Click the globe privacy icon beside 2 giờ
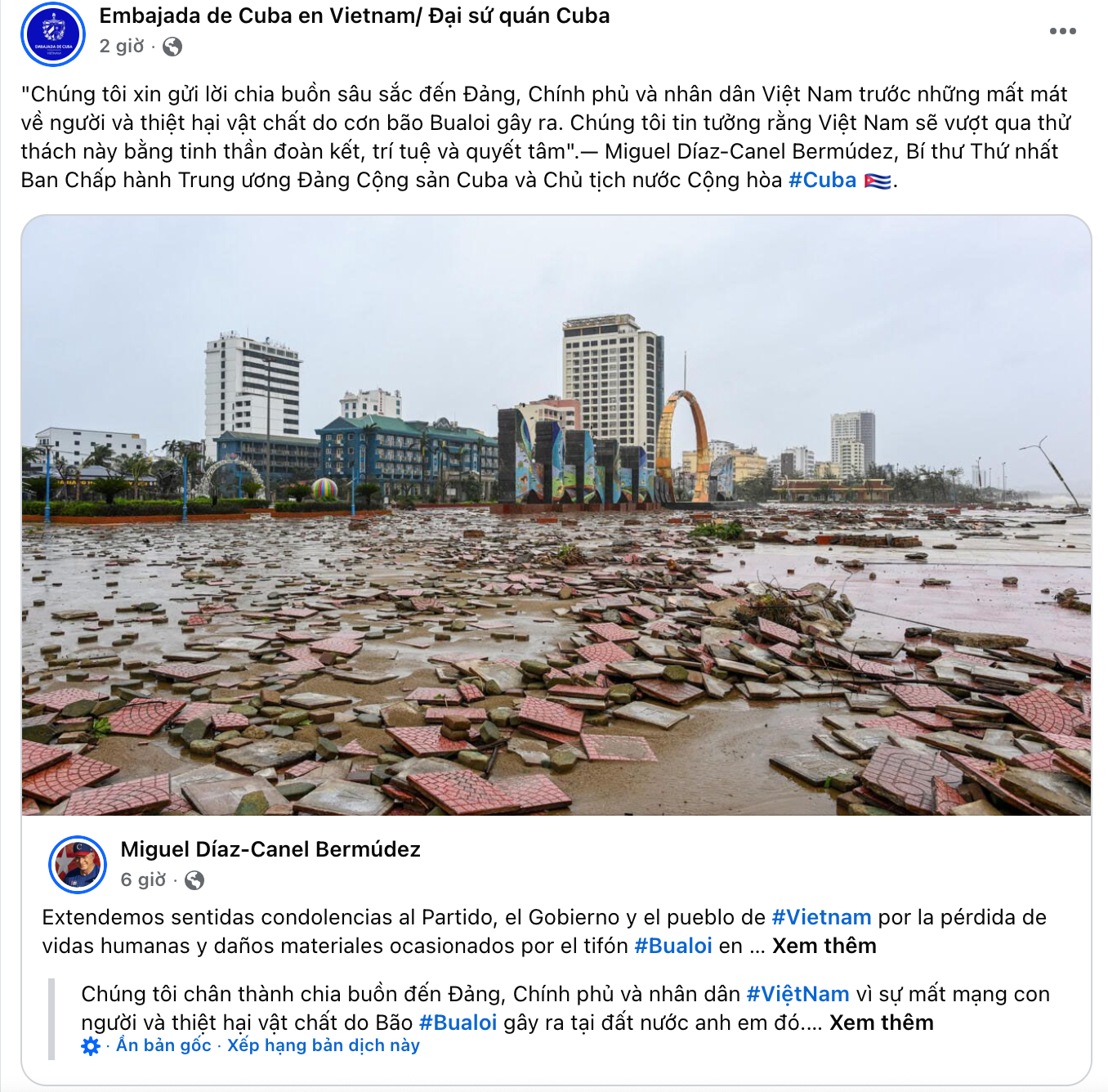The image size is (1108, 1092). [172, 47]
